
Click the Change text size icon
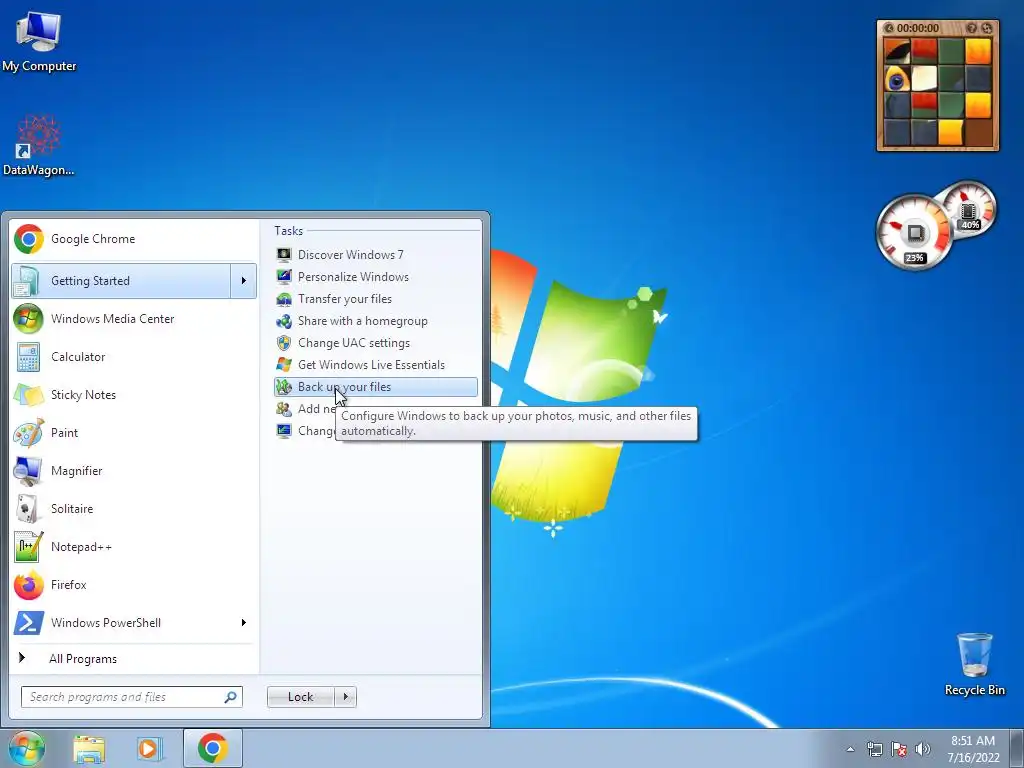[283, 431]
